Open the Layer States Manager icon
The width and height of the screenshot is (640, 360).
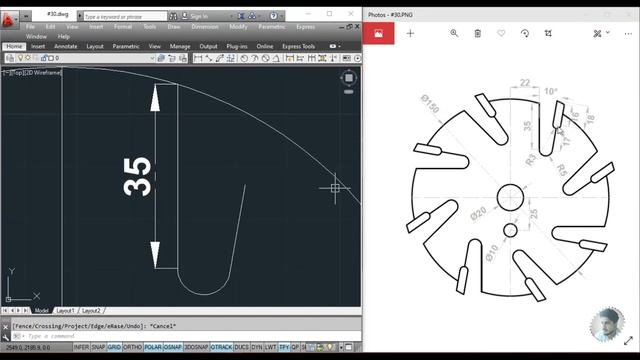pos(183,58)
